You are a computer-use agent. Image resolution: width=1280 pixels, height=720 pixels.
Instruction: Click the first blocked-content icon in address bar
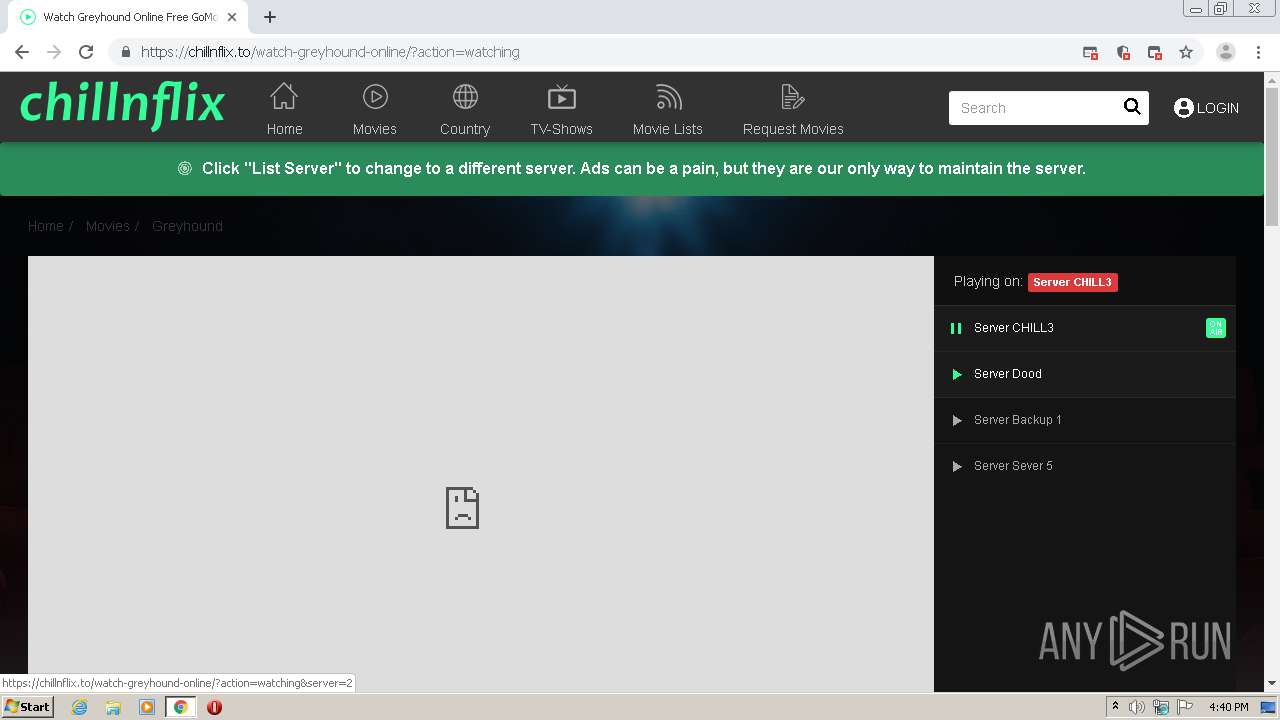point(1091,52)
